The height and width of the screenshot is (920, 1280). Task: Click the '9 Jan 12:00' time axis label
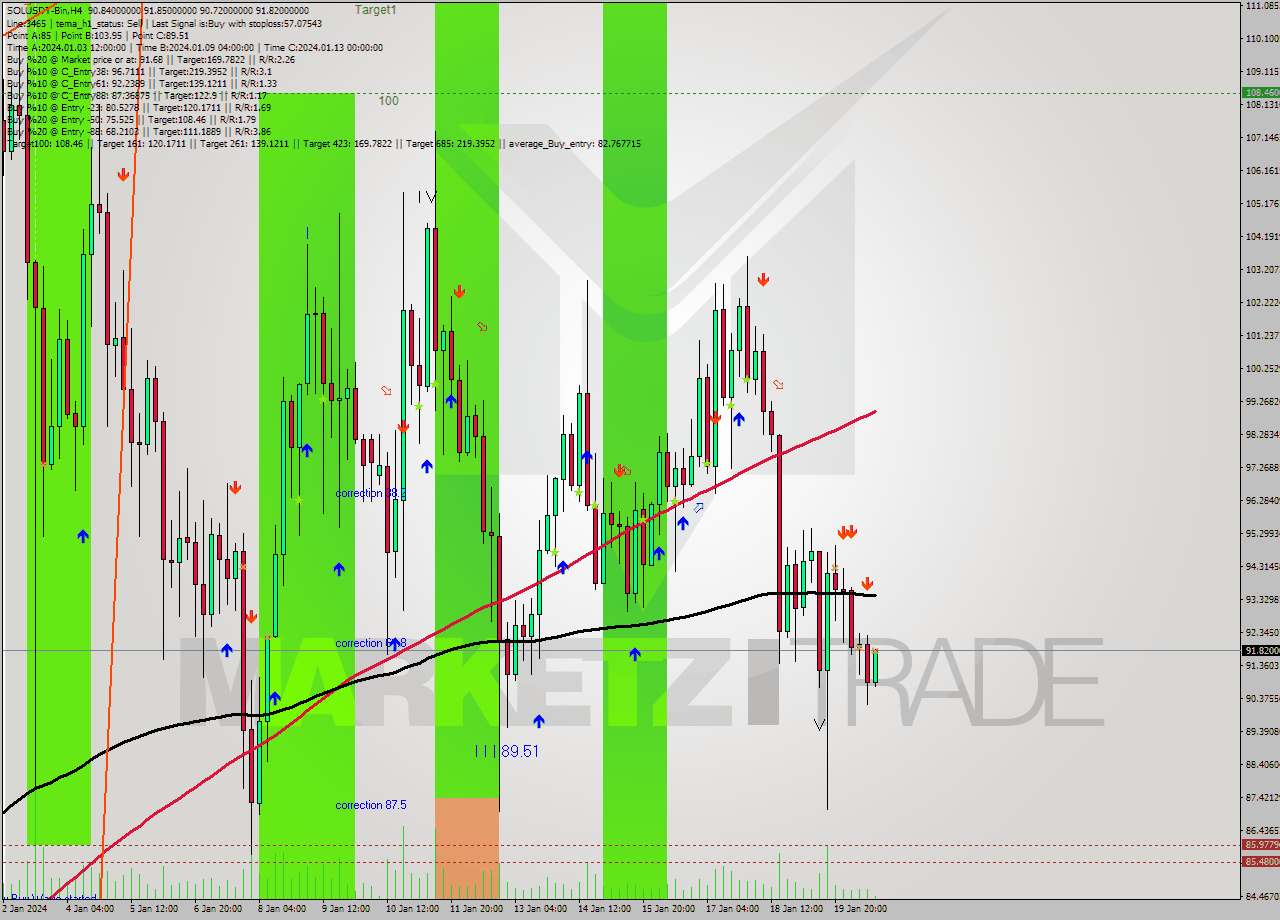pyautogui.click(x=345, y=909)
